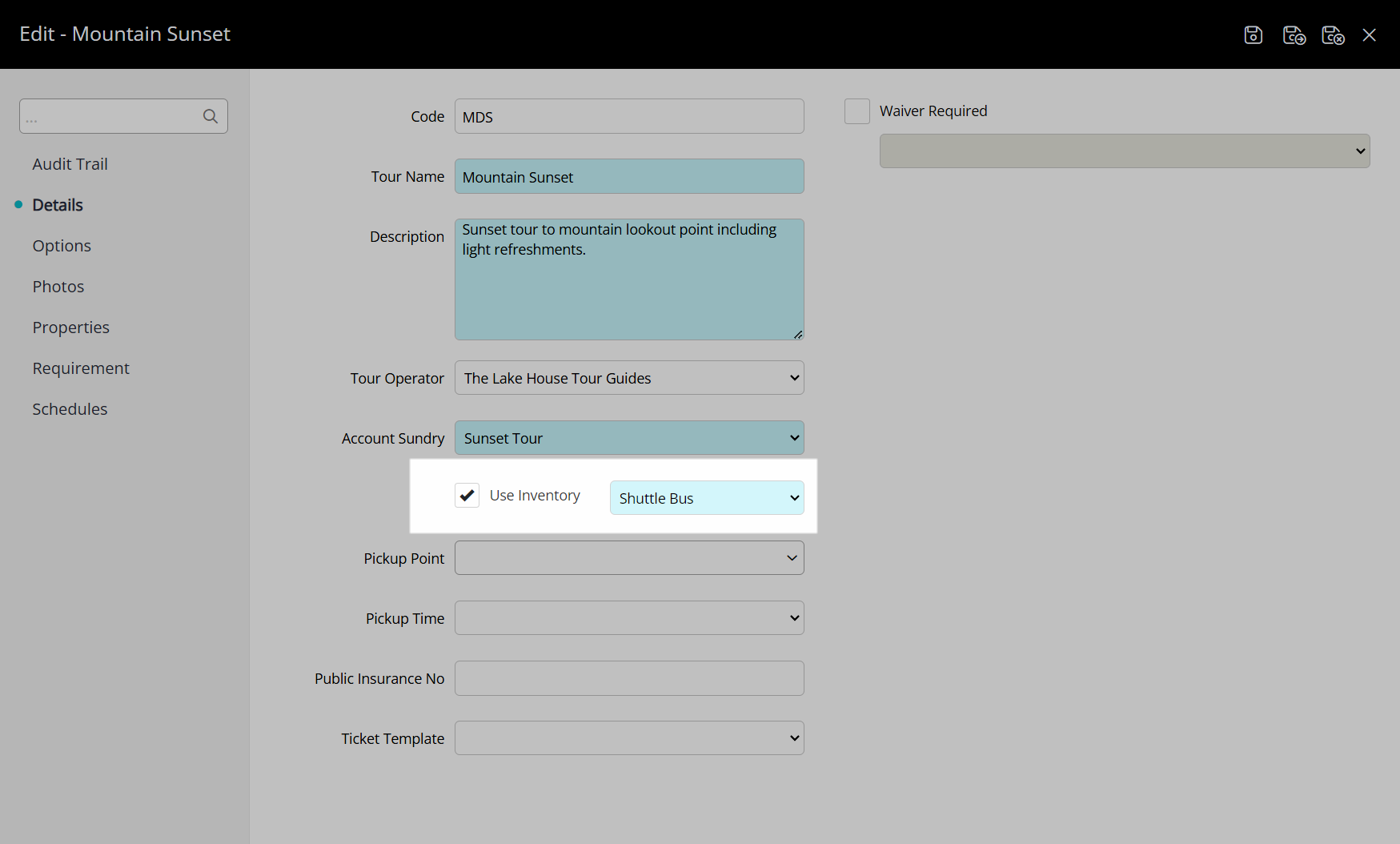Click the Use Inventory label text
Viewport: 1400px width, 844px height.
[x=535, y=496]
